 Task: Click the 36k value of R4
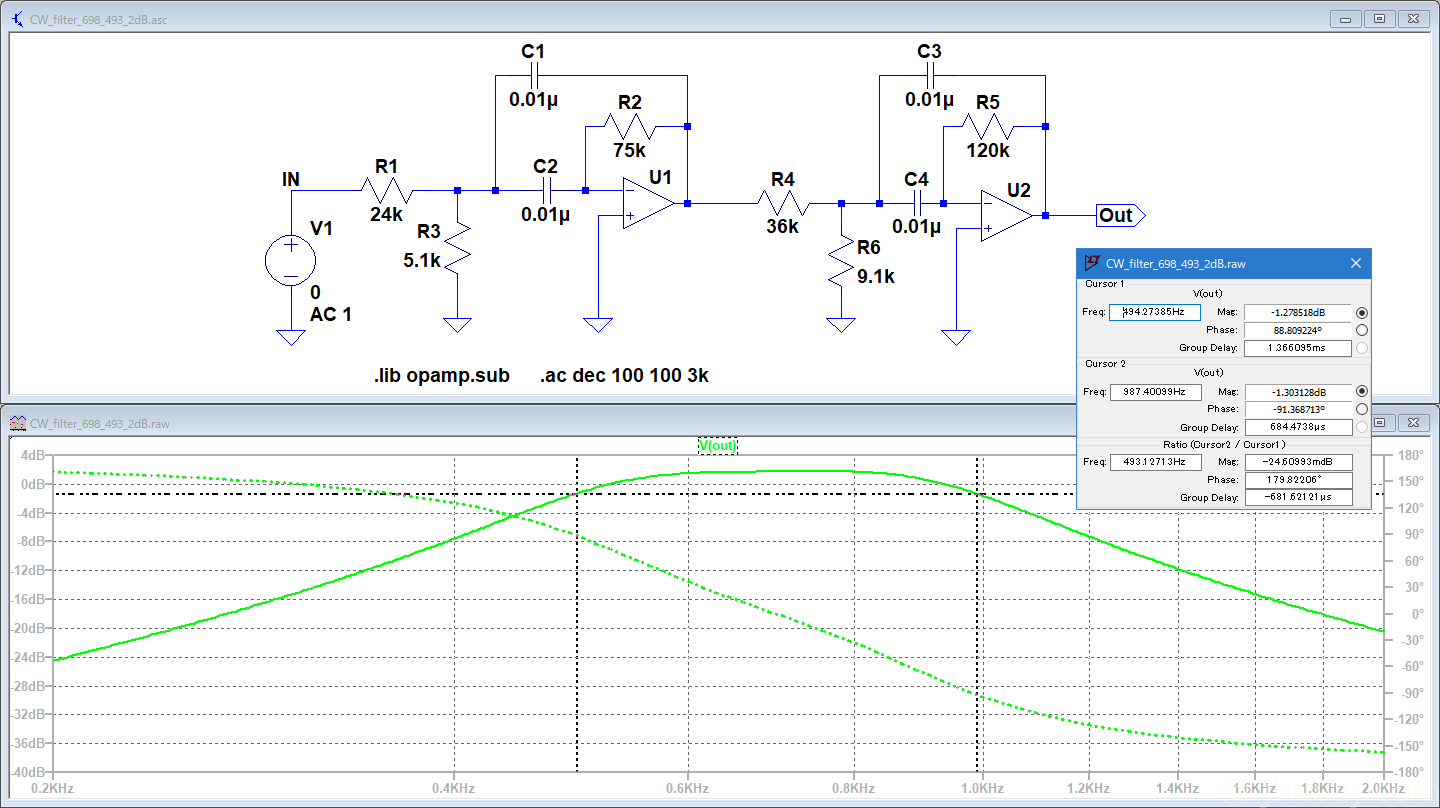click(x=783, y=227)
